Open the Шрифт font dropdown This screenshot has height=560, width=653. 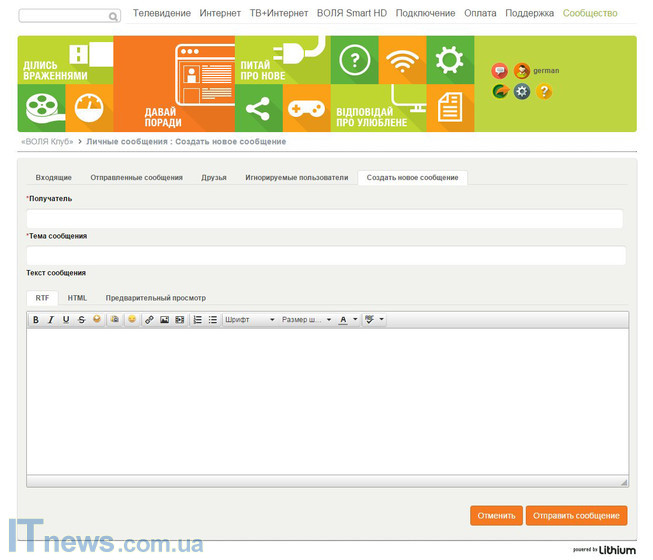tap(249, 320)
